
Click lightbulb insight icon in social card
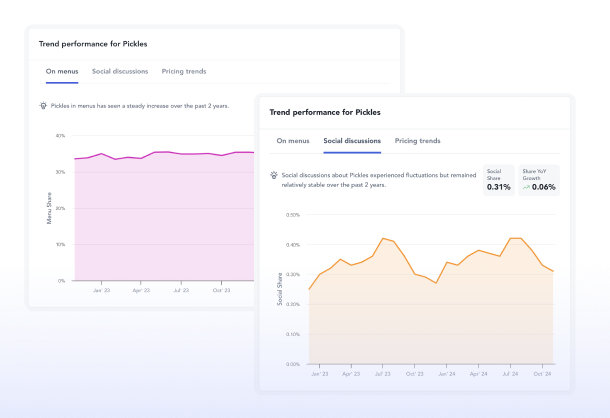pyautogui.click(x=274, y=175)
